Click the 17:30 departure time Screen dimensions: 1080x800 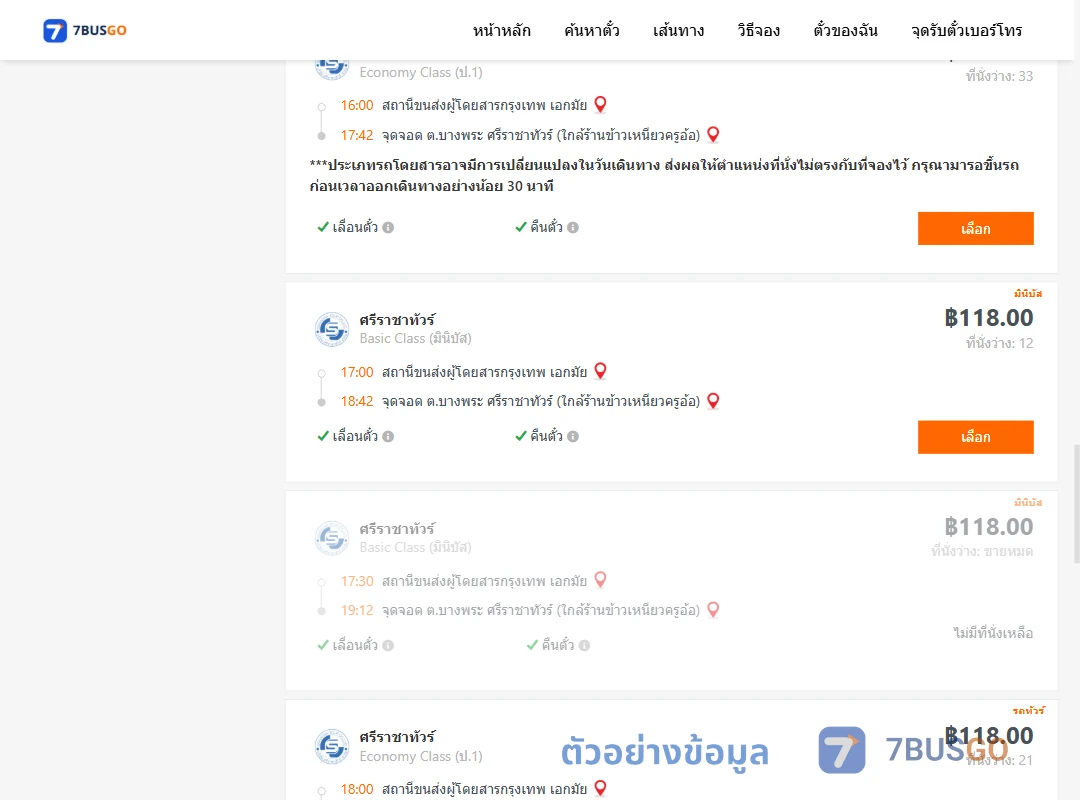coord(357,581)
